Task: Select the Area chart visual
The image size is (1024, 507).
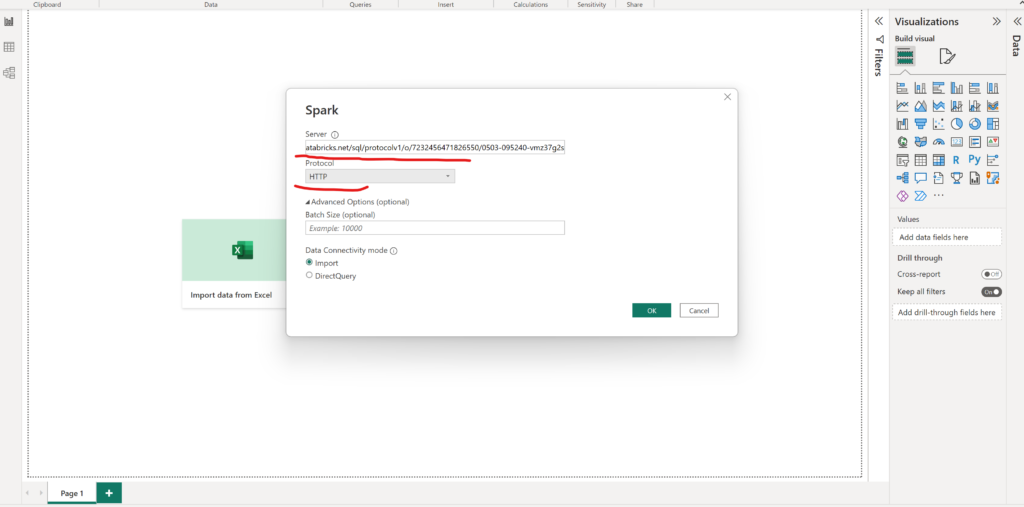Action: [x=921, y=106]
